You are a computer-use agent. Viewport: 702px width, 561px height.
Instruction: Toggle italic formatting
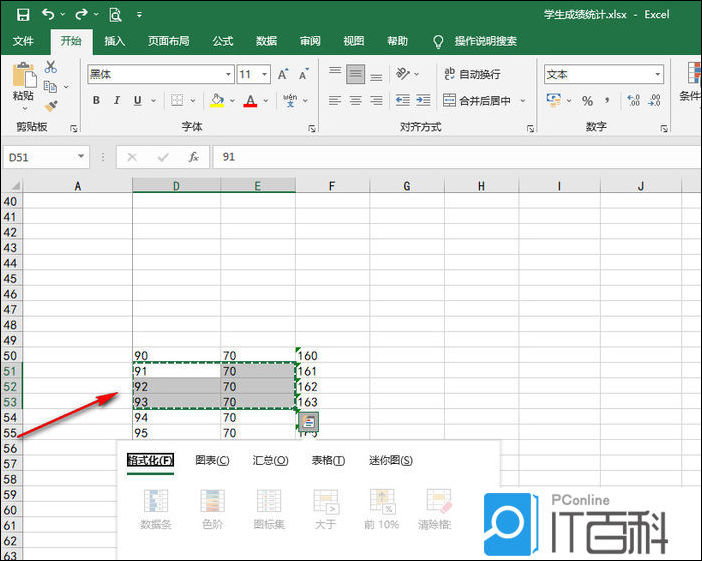(117, 101)
